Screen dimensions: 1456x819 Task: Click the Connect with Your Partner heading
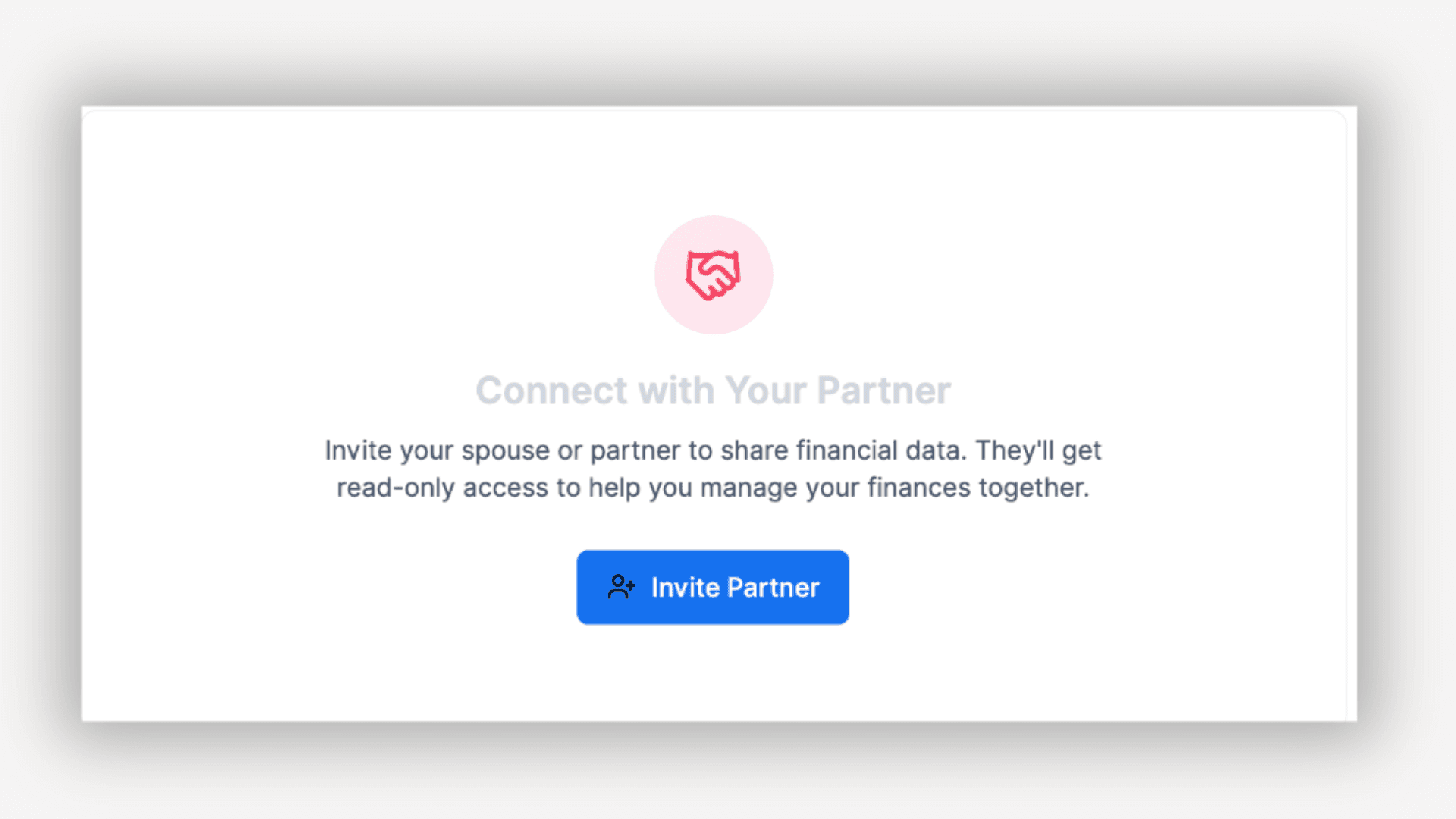(x=713, y=390)
